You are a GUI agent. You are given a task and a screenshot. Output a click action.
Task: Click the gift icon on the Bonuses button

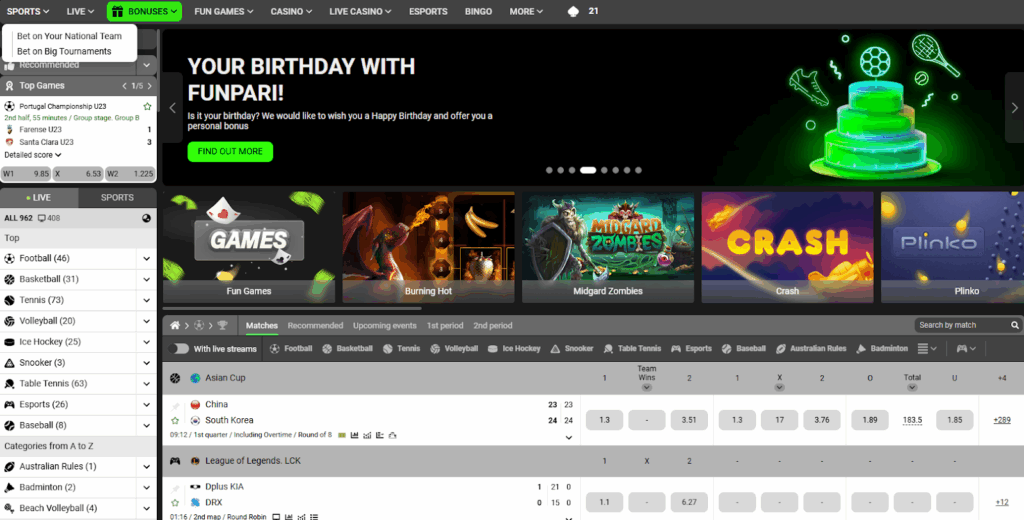coord(117,12)
